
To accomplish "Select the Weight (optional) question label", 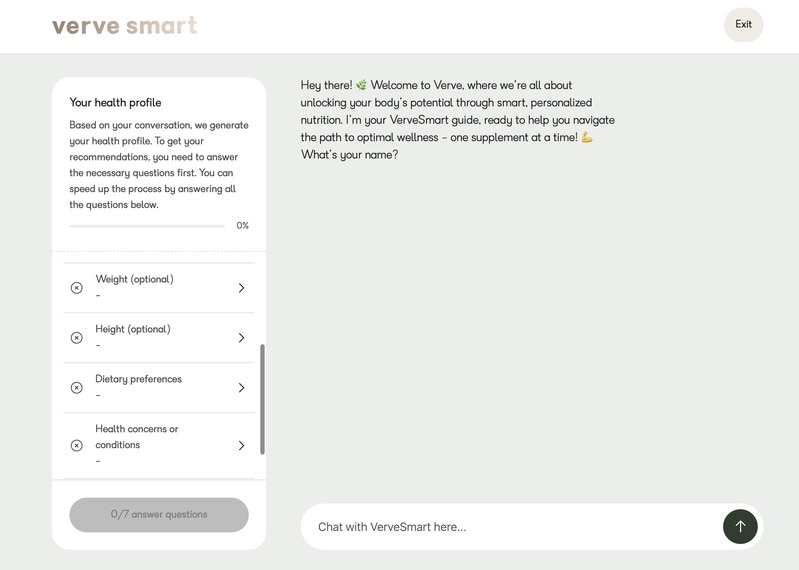I will coord(134,279).
